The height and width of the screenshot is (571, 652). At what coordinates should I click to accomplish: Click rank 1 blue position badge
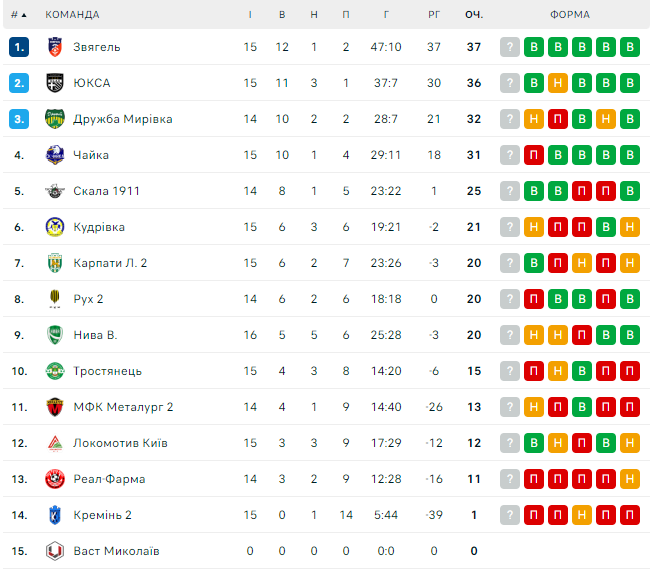click(x=19, y=47)
